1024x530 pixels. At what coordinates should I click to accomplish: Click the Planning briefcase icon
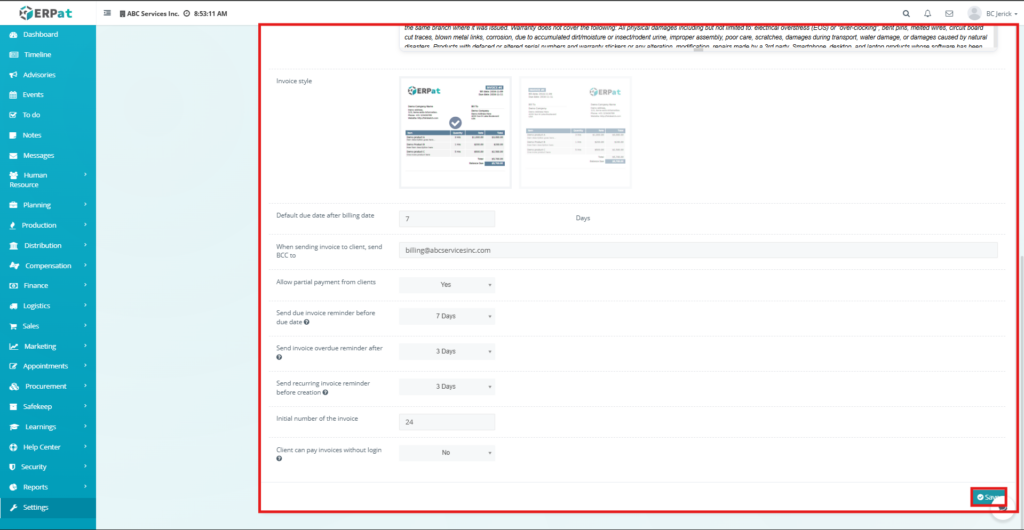click(13, 205)
